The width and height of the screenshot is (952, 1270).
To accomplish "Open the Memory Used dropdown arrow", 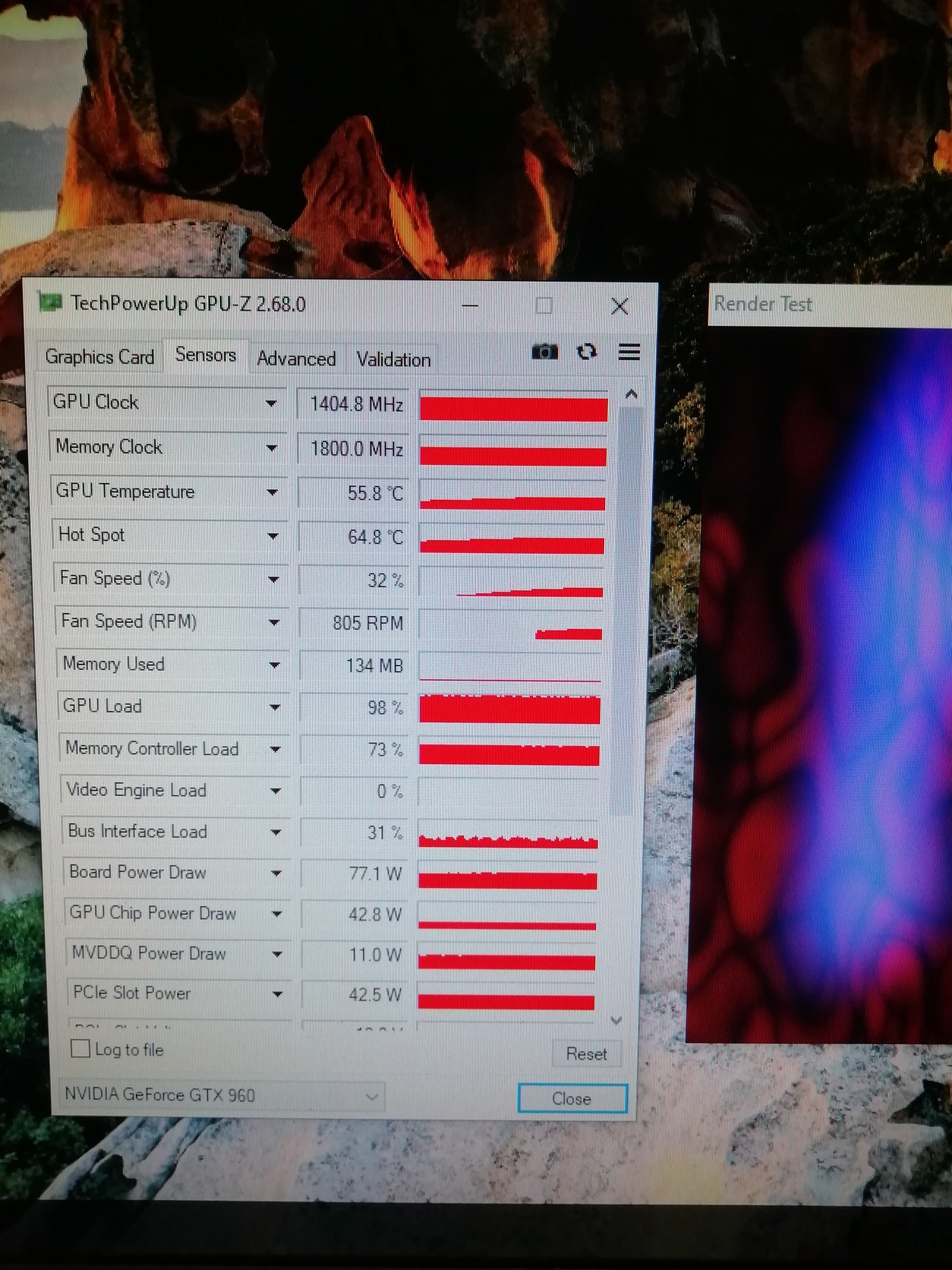I will tap(275, 665).
